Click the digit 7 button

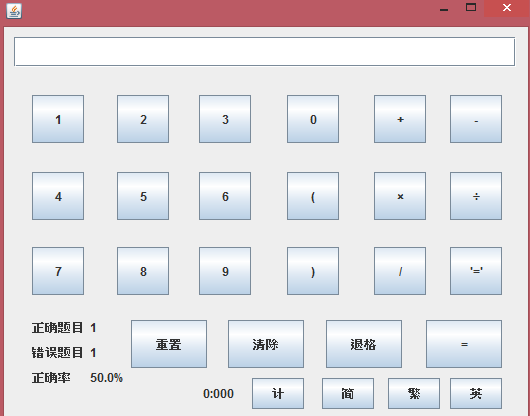(x=58, y=271)
